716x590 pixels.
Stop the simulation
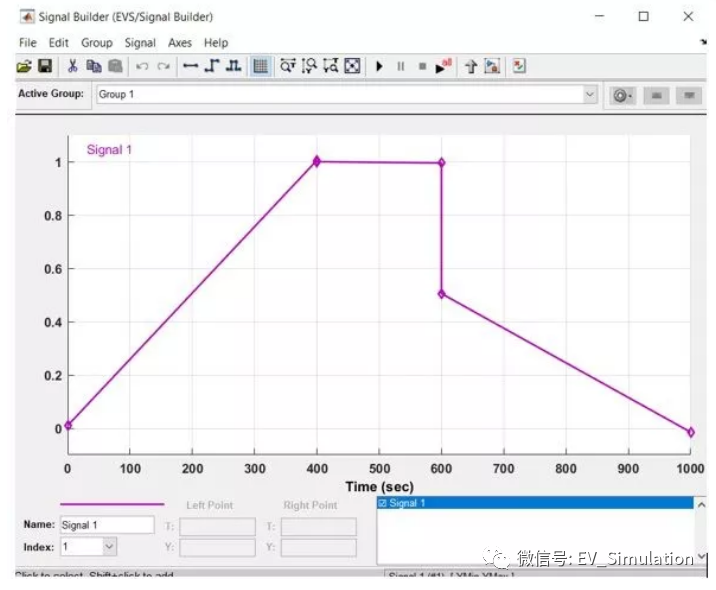pos(422,67)
